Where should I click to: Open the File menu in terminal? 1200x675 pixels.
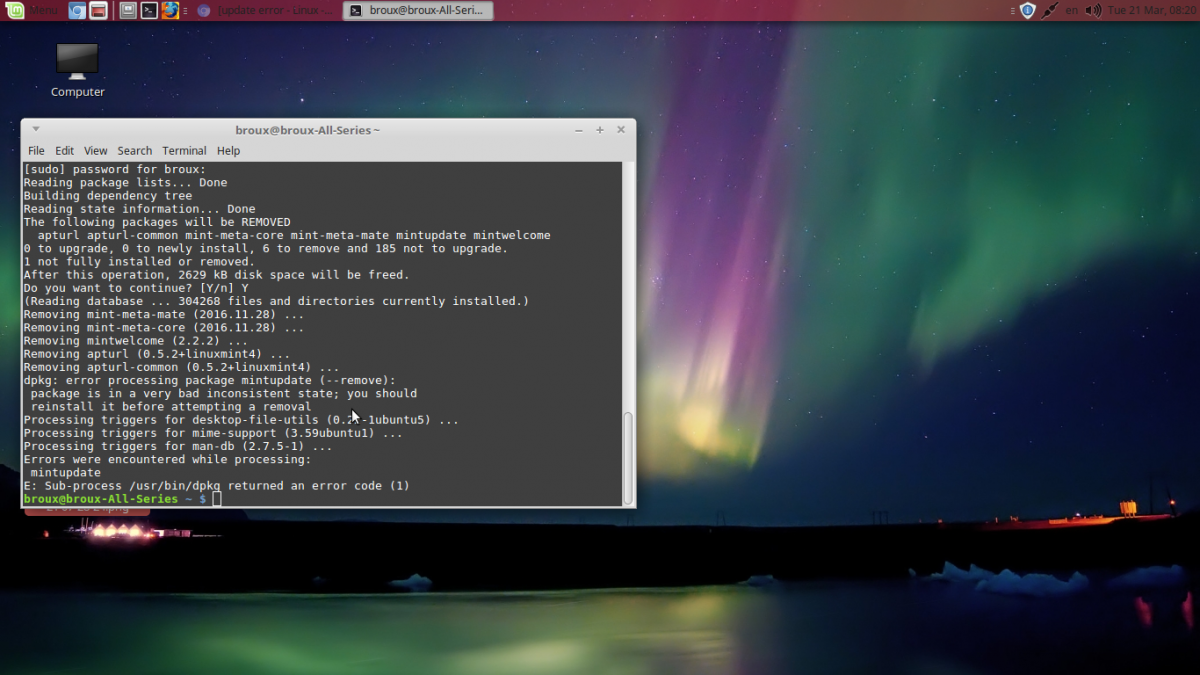coord(36,151)
